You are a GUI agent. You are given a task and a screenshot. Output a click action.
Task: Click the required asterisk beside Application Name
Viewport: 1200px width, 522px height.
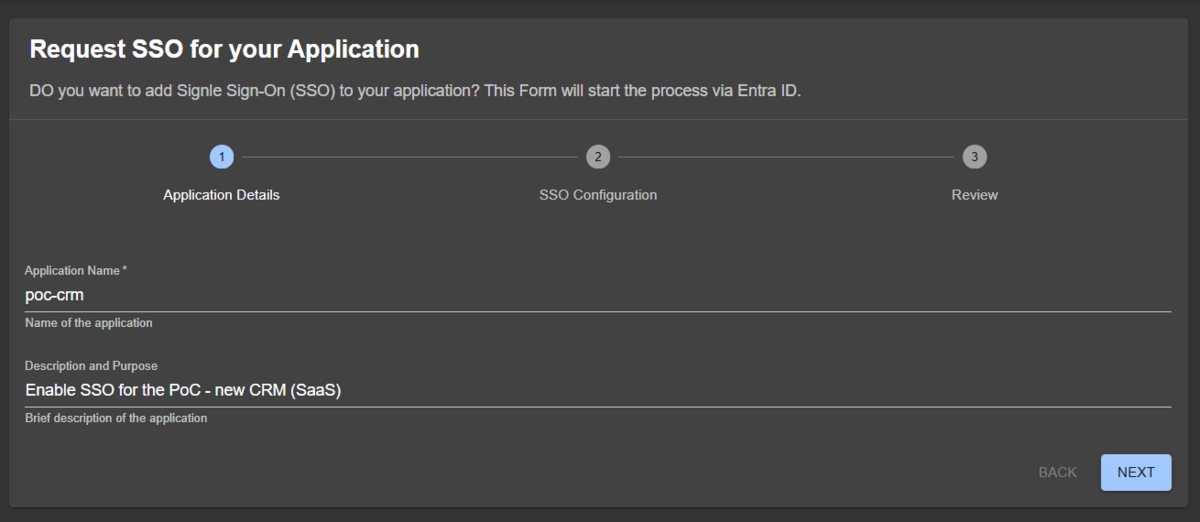coord(125,270)
